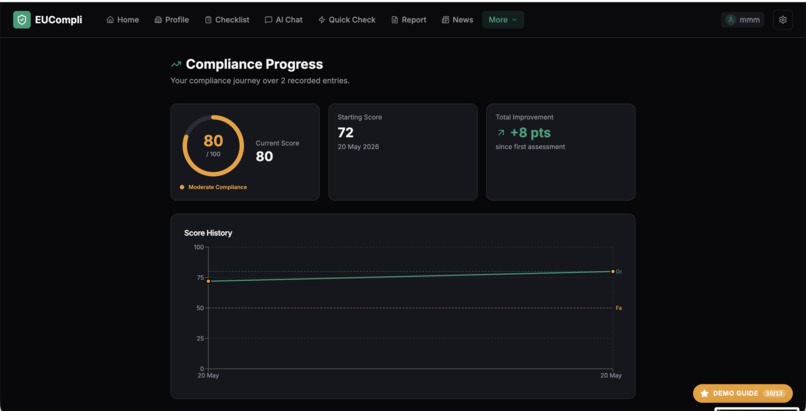Viewport: 806px width, 411px height.
Task: Click the since first assessment text
Action: (530, 147)
